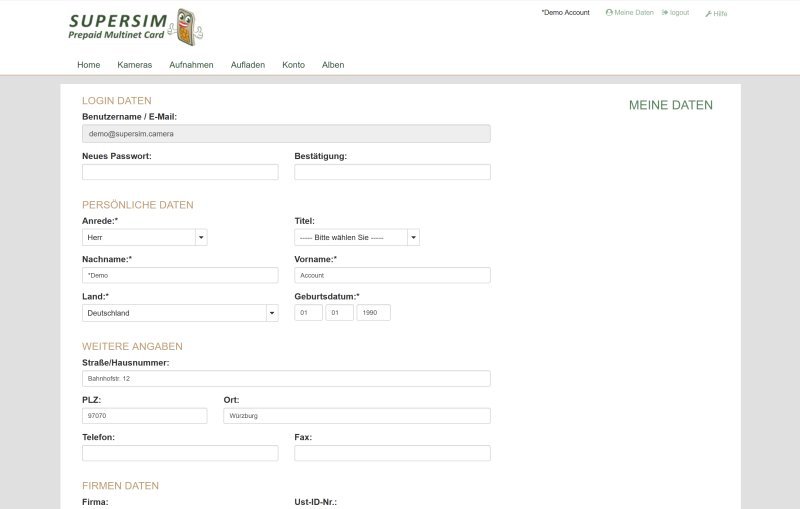The width and height of the screenshot is (800, 509).
Task: Click the Telefon input field
Action: 180,453
